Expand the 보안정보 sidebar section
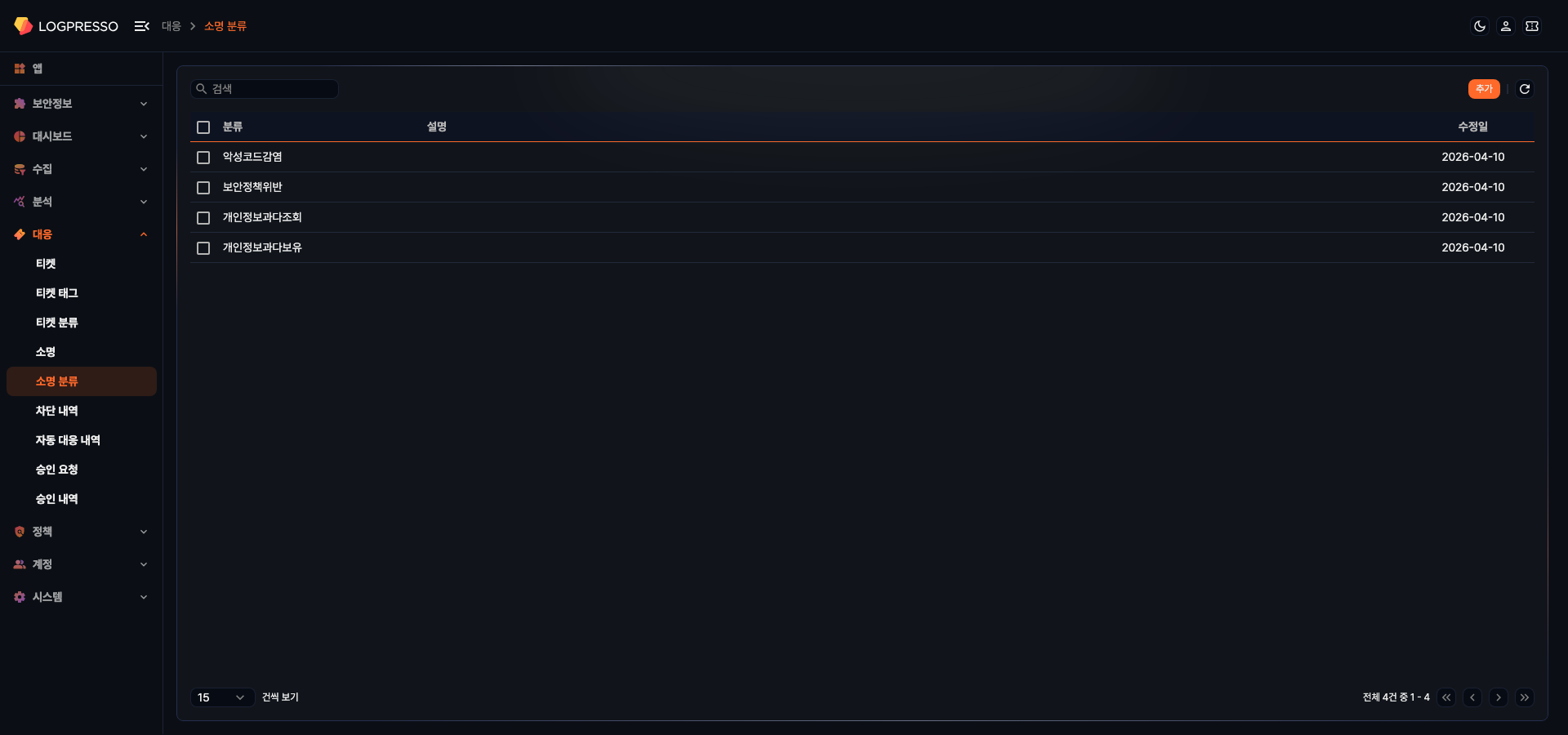 80,104
